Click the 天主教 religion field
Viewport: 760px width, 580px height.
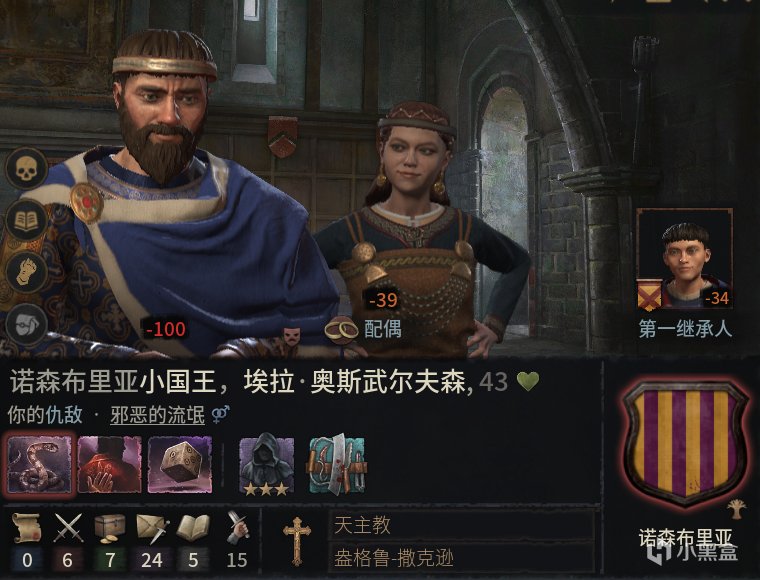[462, 525]
